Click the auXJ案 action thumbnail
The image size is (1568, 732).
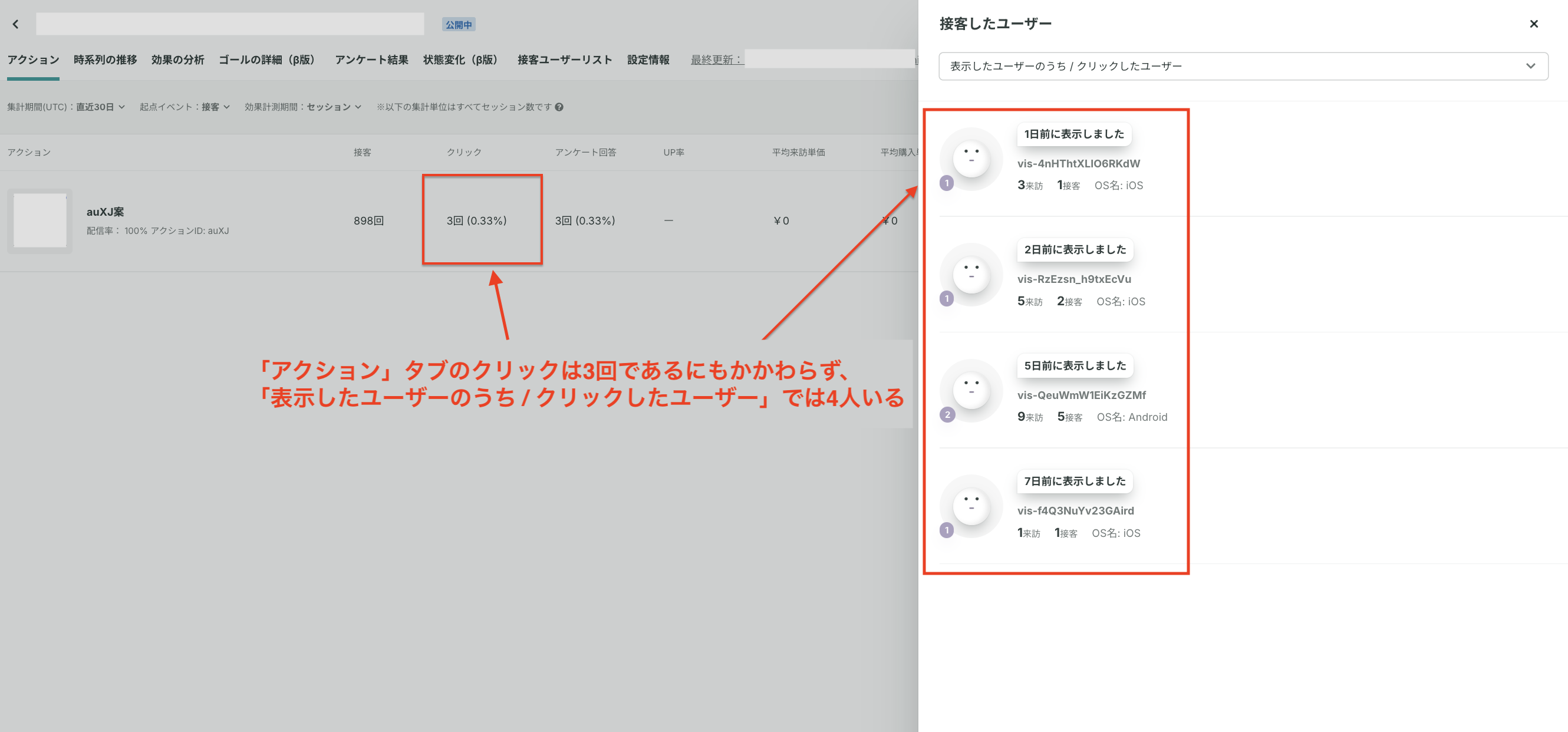pos(39,221)
